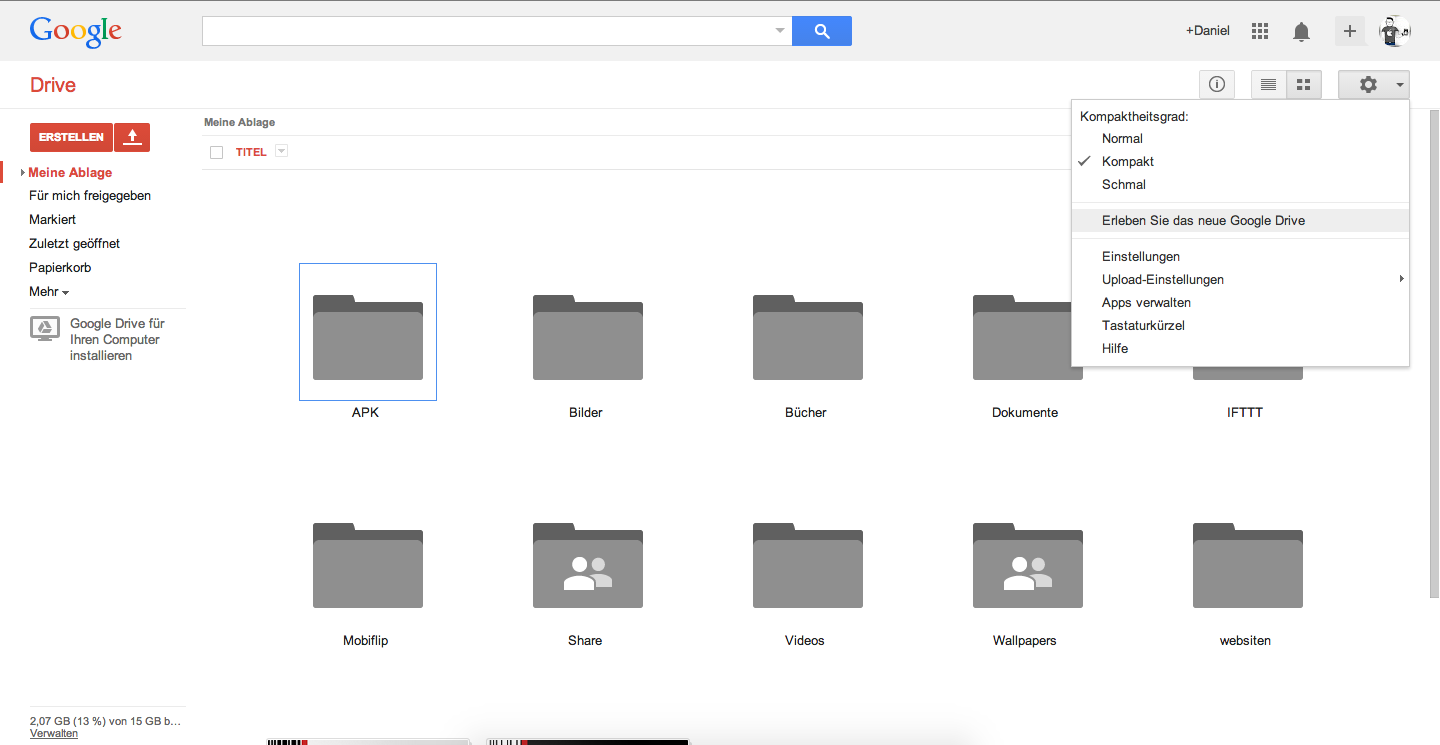The height and width of the screenshot is (745, 1440).
Task: Open Für mich freigegeben
Action: point(90,196)
